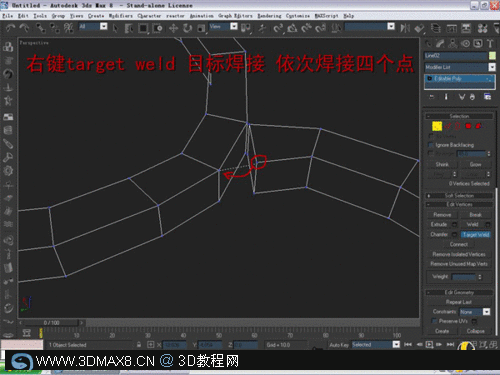This screenshot has width=500, height=375.
Task: Open the File menu
Action: tap(7, 16)
